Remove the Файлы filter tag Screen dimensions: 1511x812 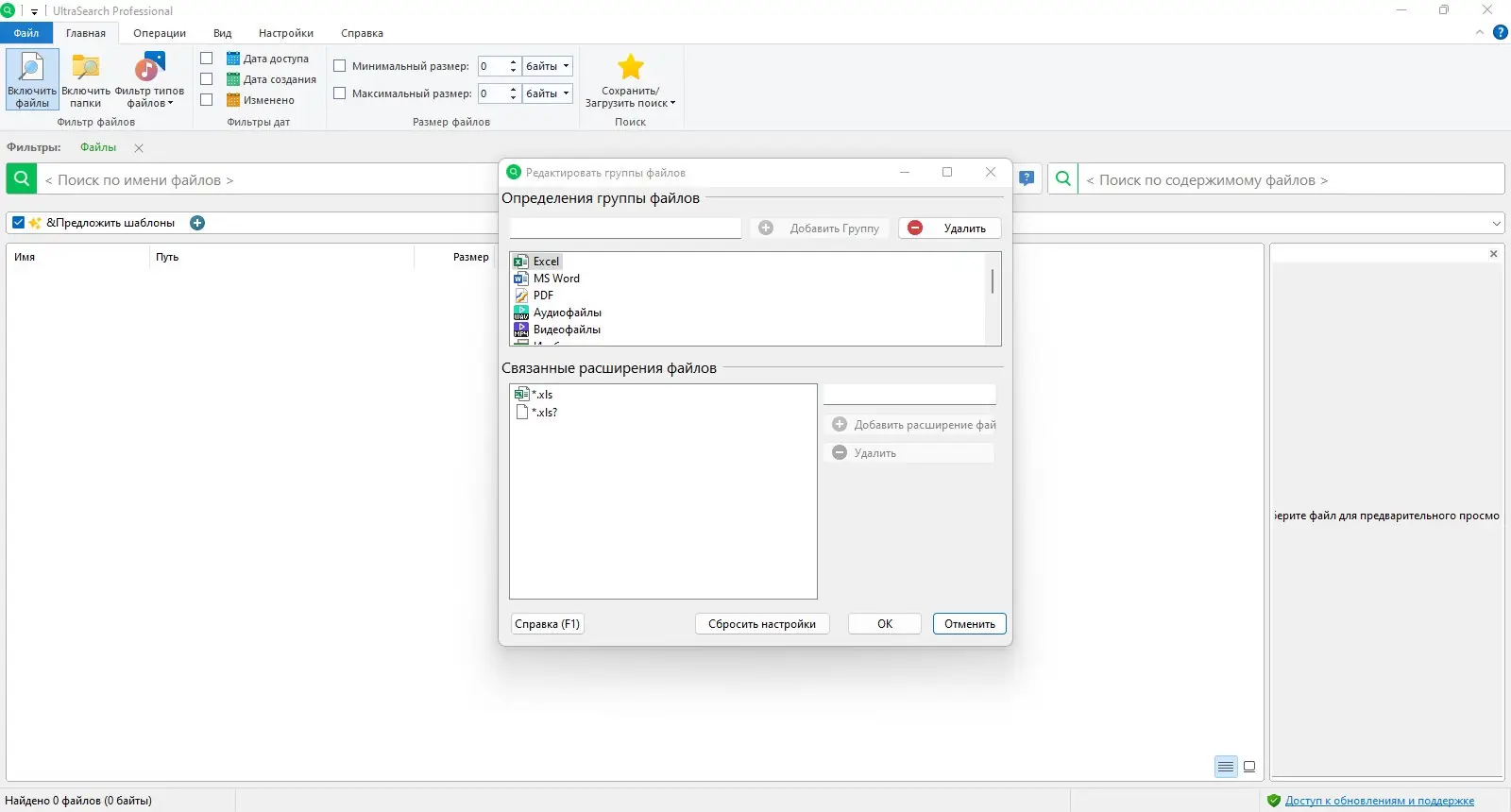139,148
